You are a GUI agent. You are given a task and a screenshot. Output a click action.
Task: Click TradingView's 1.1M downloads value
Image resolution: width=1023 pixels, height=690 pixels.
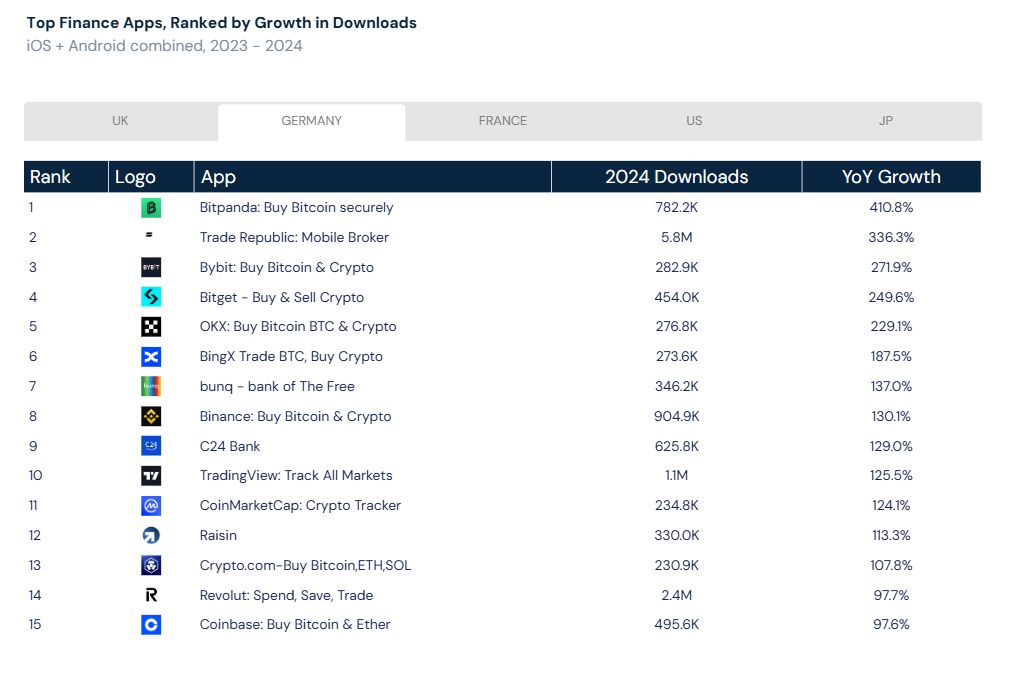tap(677, 475)
